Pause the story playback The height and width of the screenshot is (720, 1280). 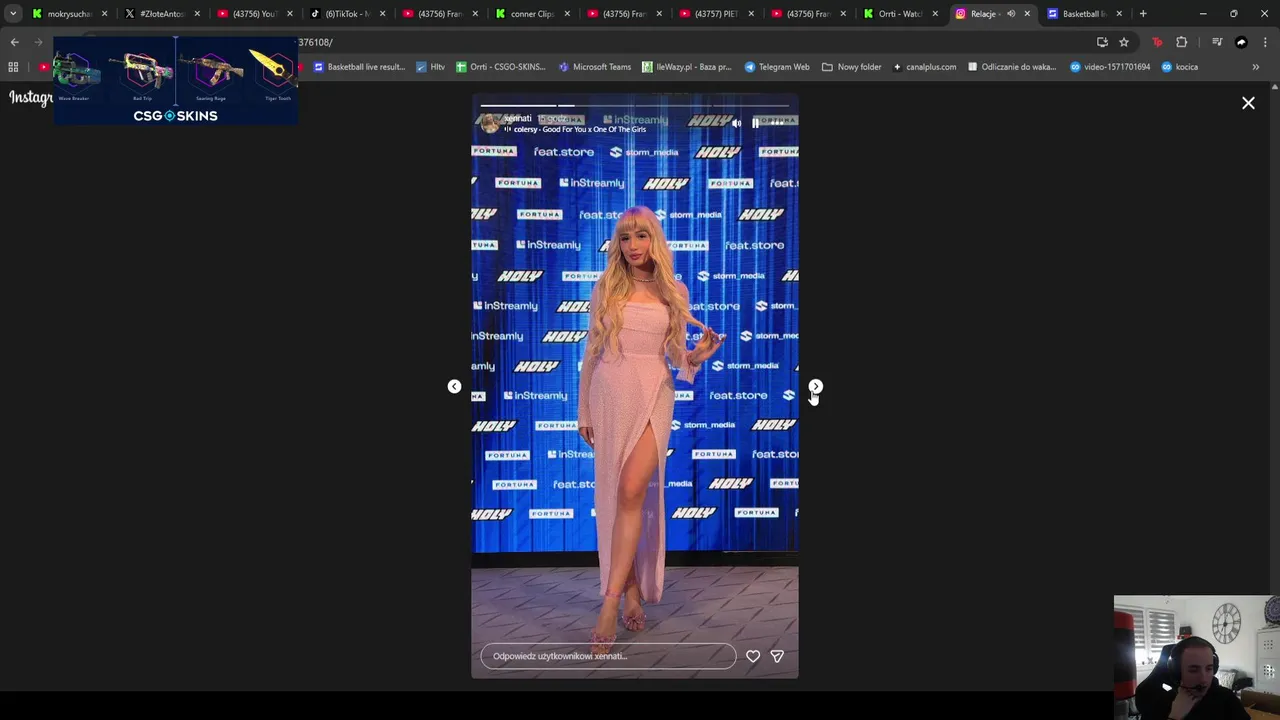(756, 123)
